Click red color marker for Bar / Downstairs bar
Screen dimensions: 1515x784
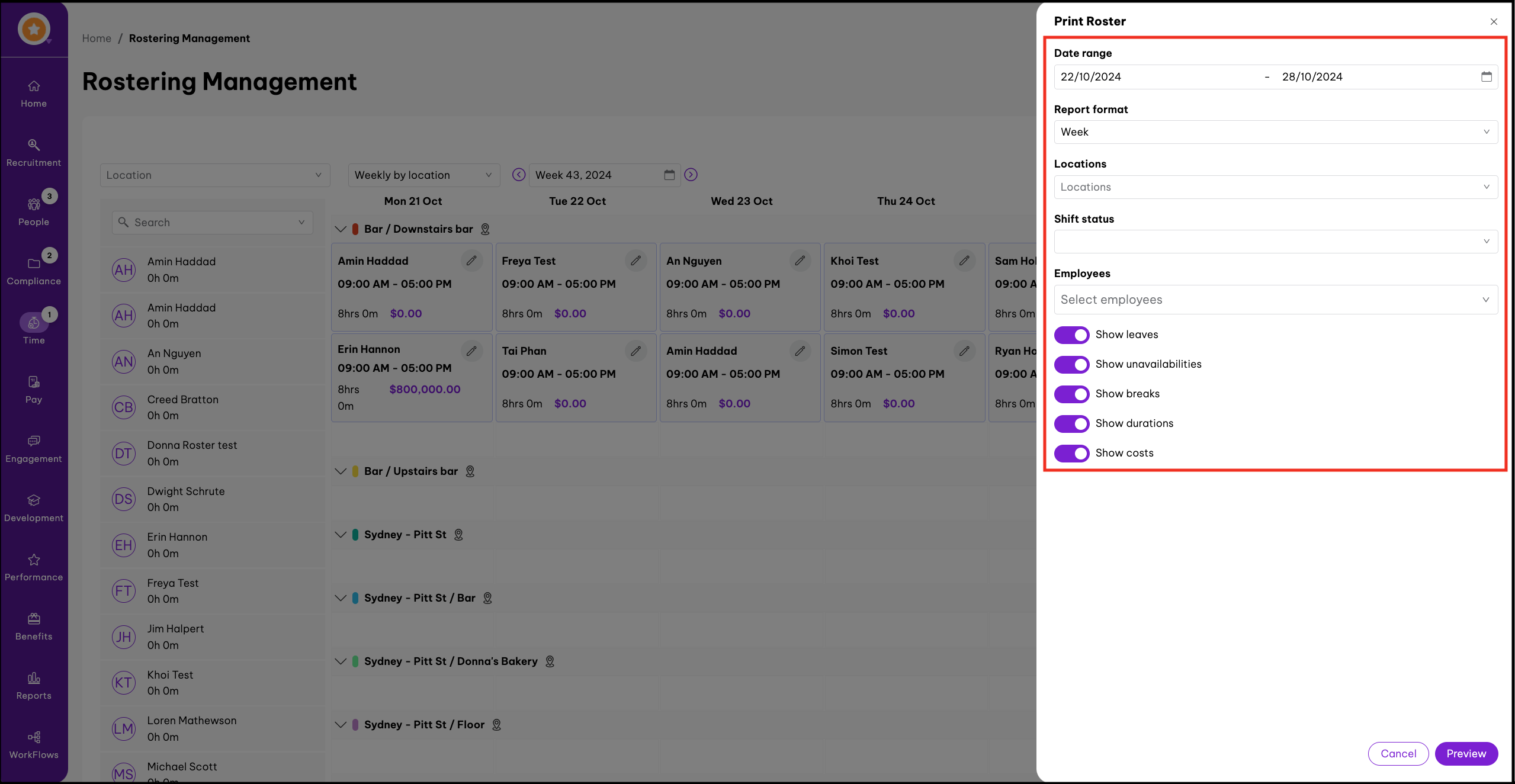[x=355, y=229]
